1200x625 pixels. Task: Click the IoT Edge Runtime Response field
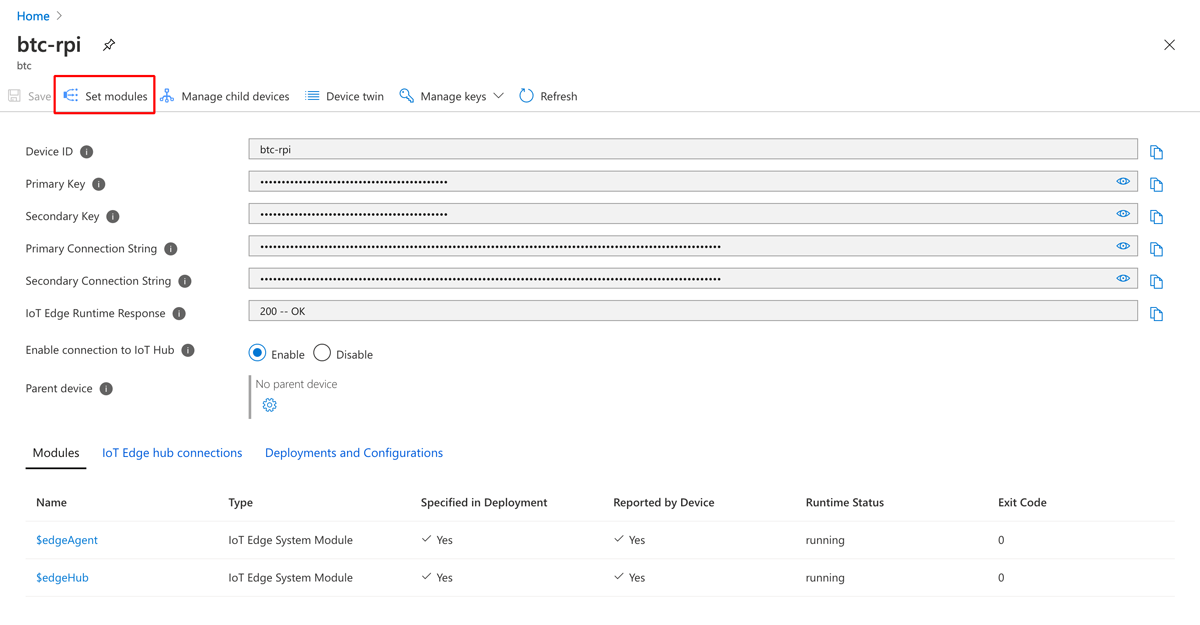(x=693, y=311)
